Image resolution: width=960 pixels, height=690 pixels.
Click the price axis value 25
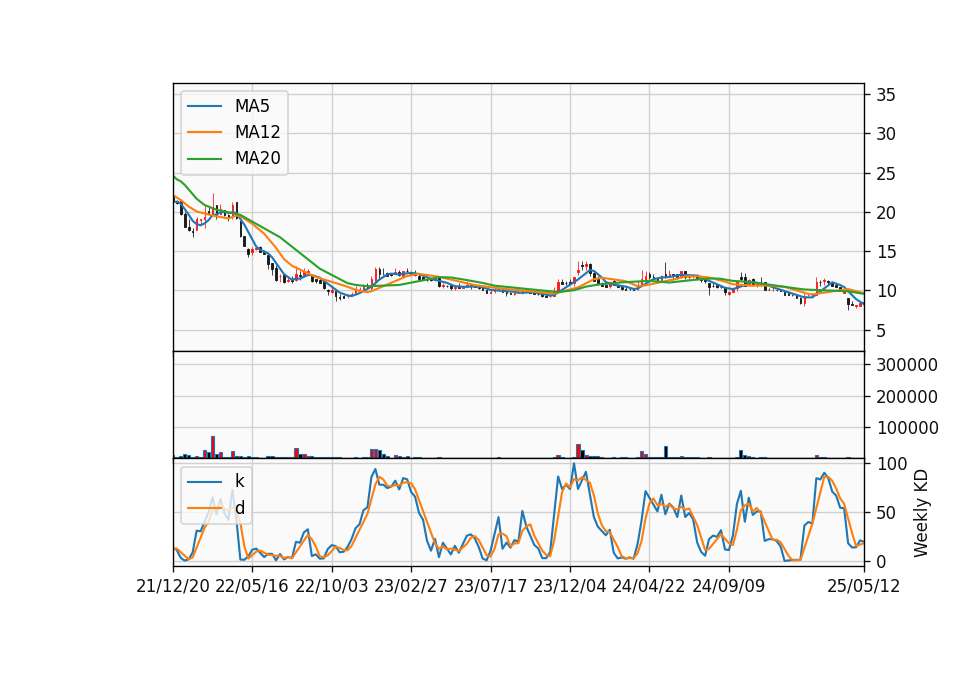(x=886, y=174)
